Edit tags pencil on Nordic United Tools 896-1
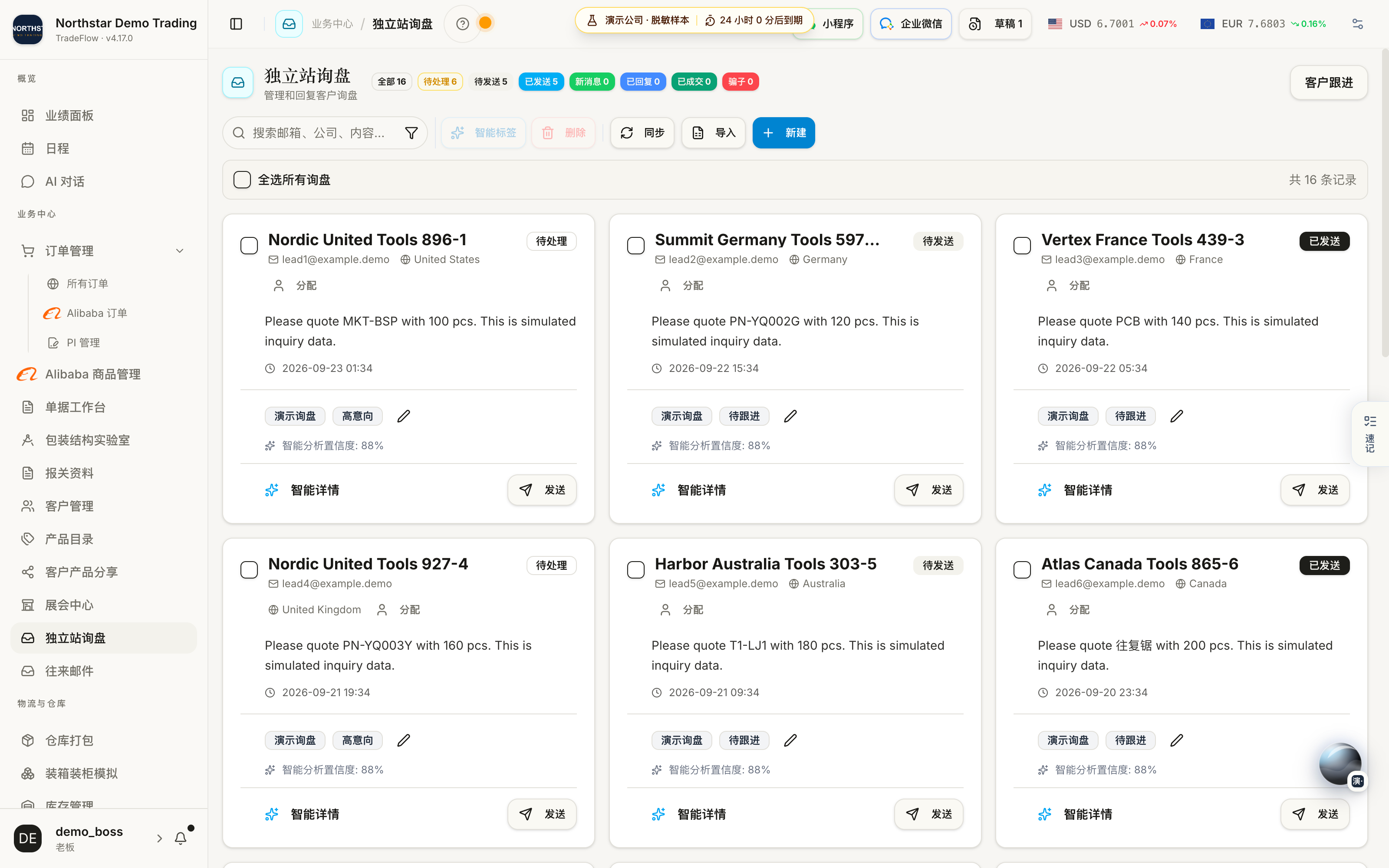 point(404,416)
